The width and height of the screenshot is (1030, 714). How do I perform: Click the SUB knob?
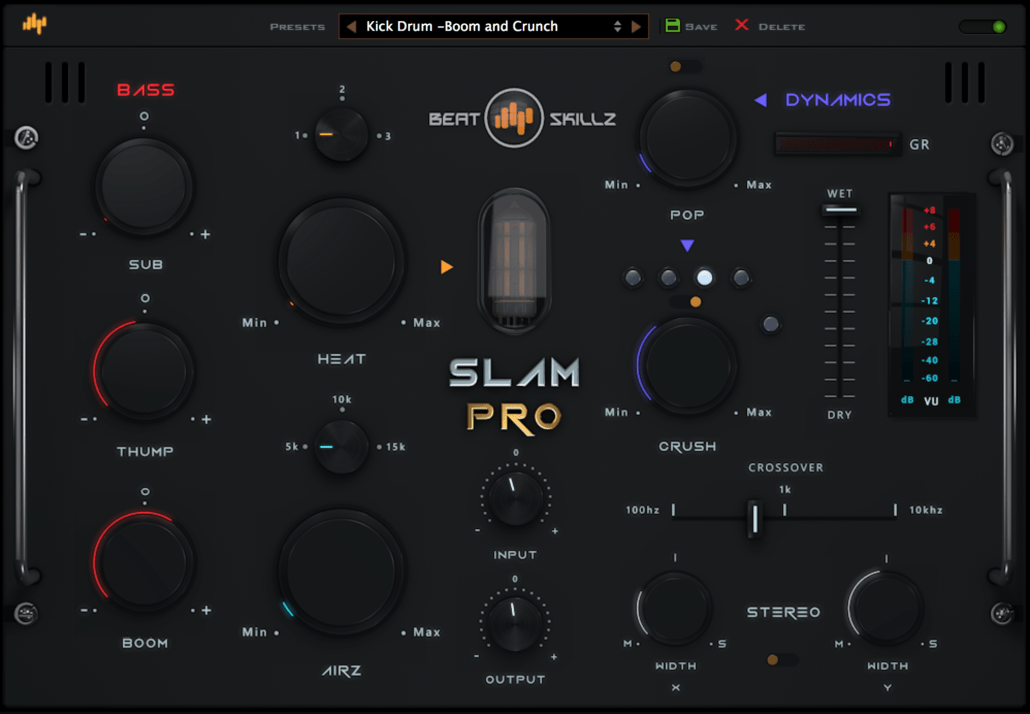point(143,187)
